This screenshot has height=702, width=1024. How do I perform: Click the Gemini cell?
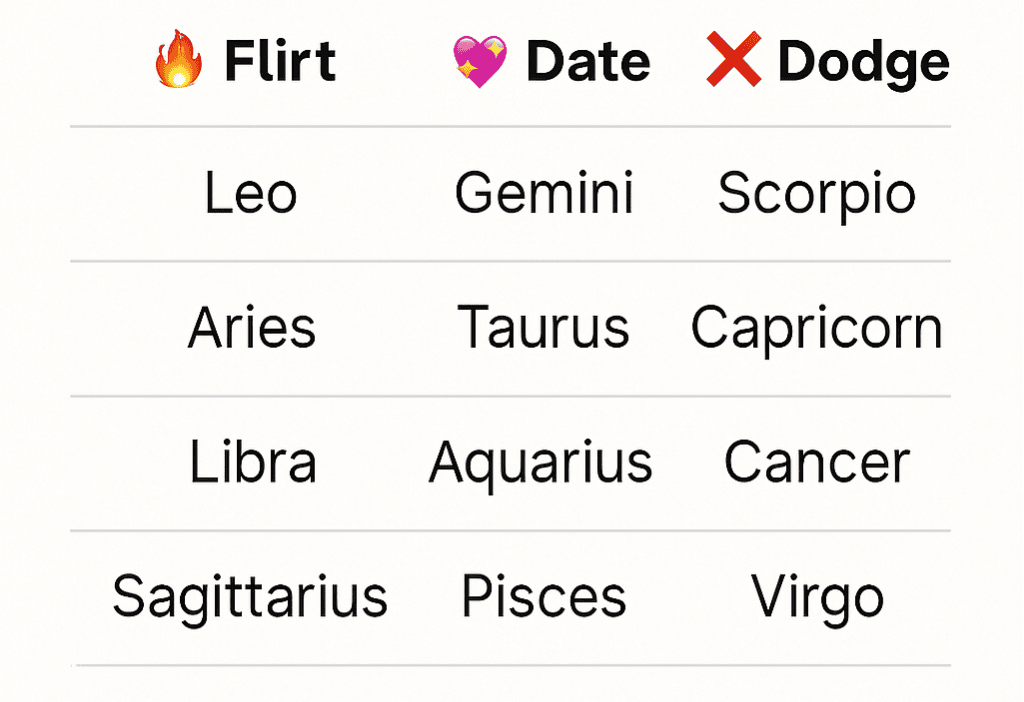544,193
